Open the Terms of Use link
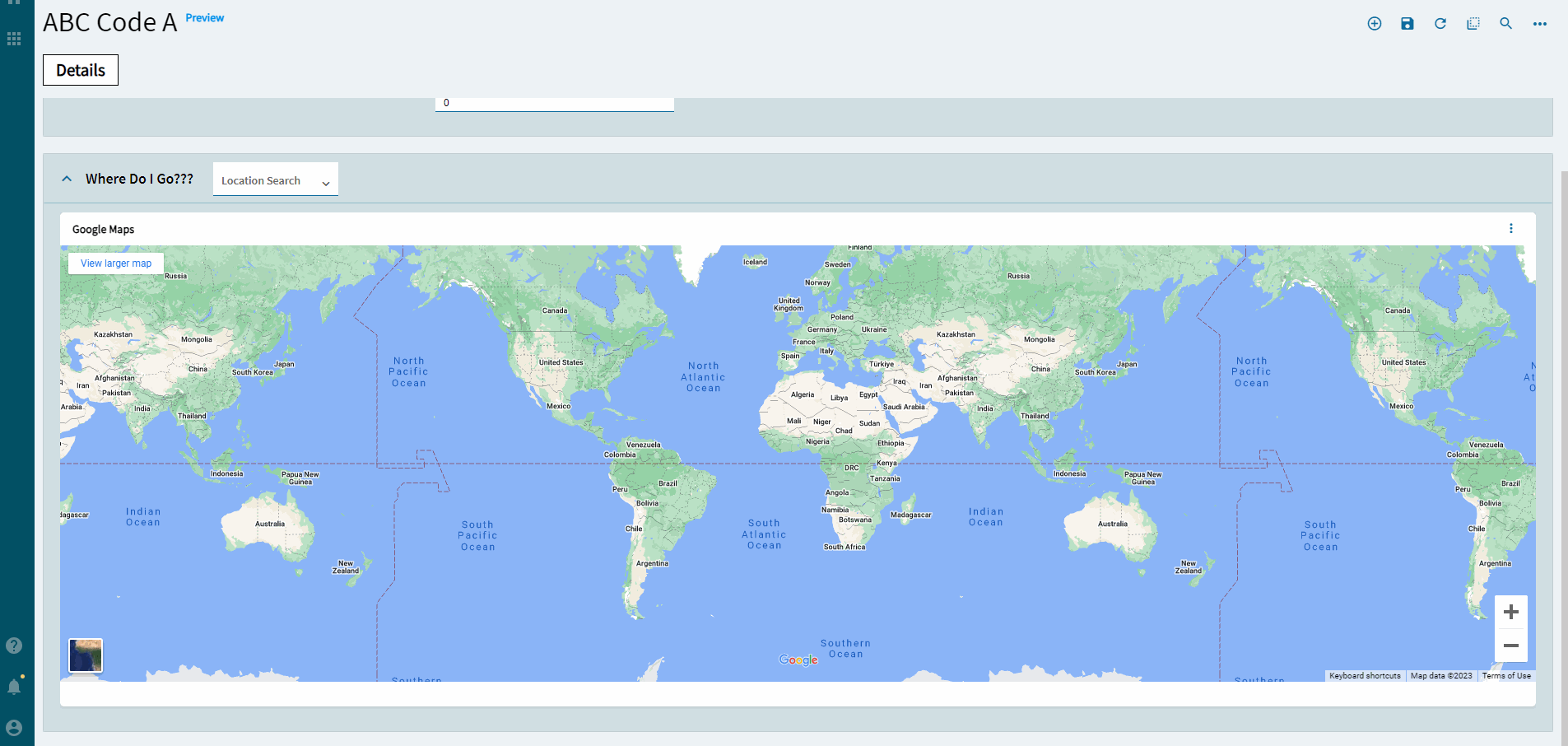 tap(1506, 676)
